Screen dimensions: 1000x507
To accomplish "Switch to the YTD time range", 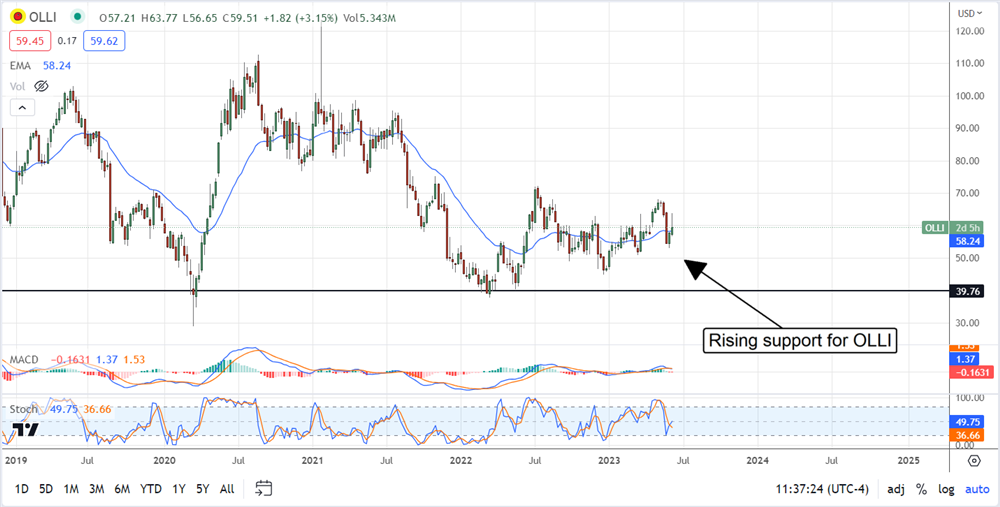I will tap(151, 489).
